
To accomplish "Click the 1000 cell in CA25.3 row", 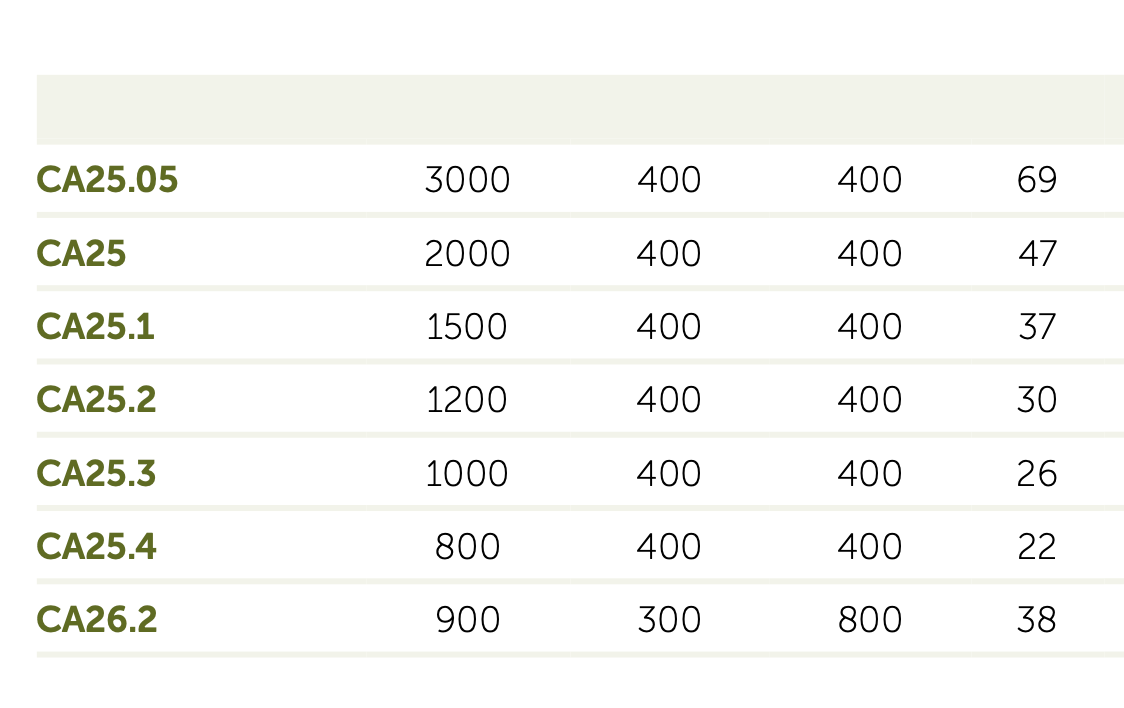I will [x=467, y=473].
